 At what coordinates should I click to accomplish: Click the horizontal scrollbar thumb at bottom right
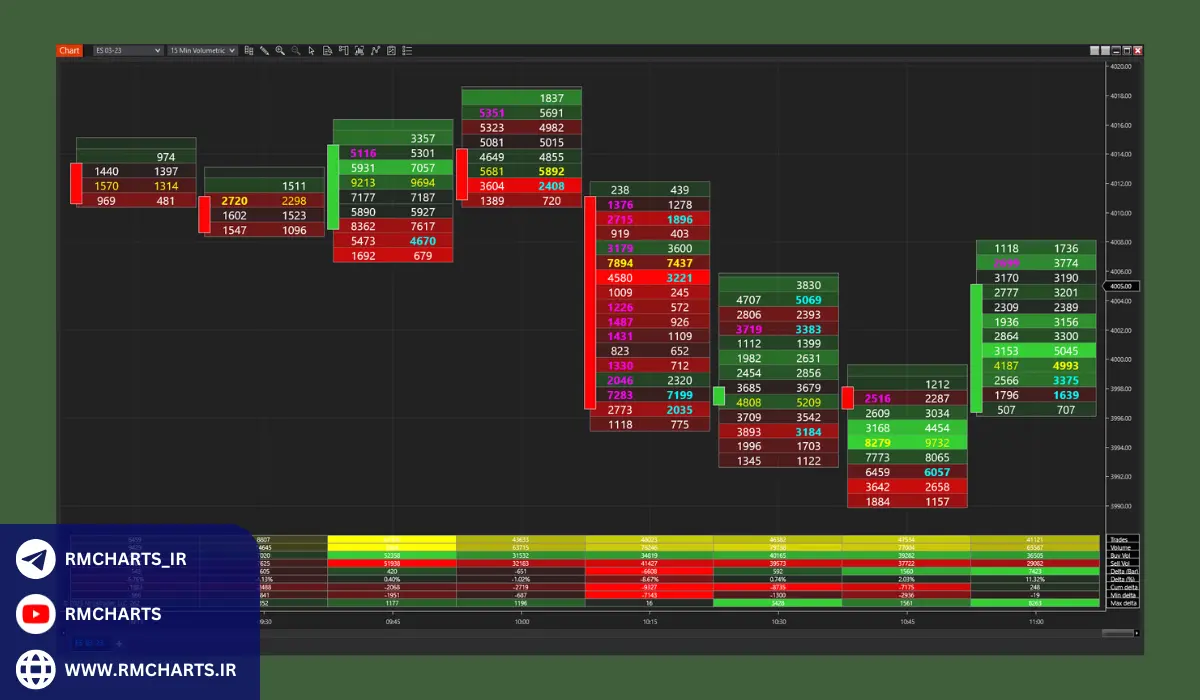[x=1117, y=633]
